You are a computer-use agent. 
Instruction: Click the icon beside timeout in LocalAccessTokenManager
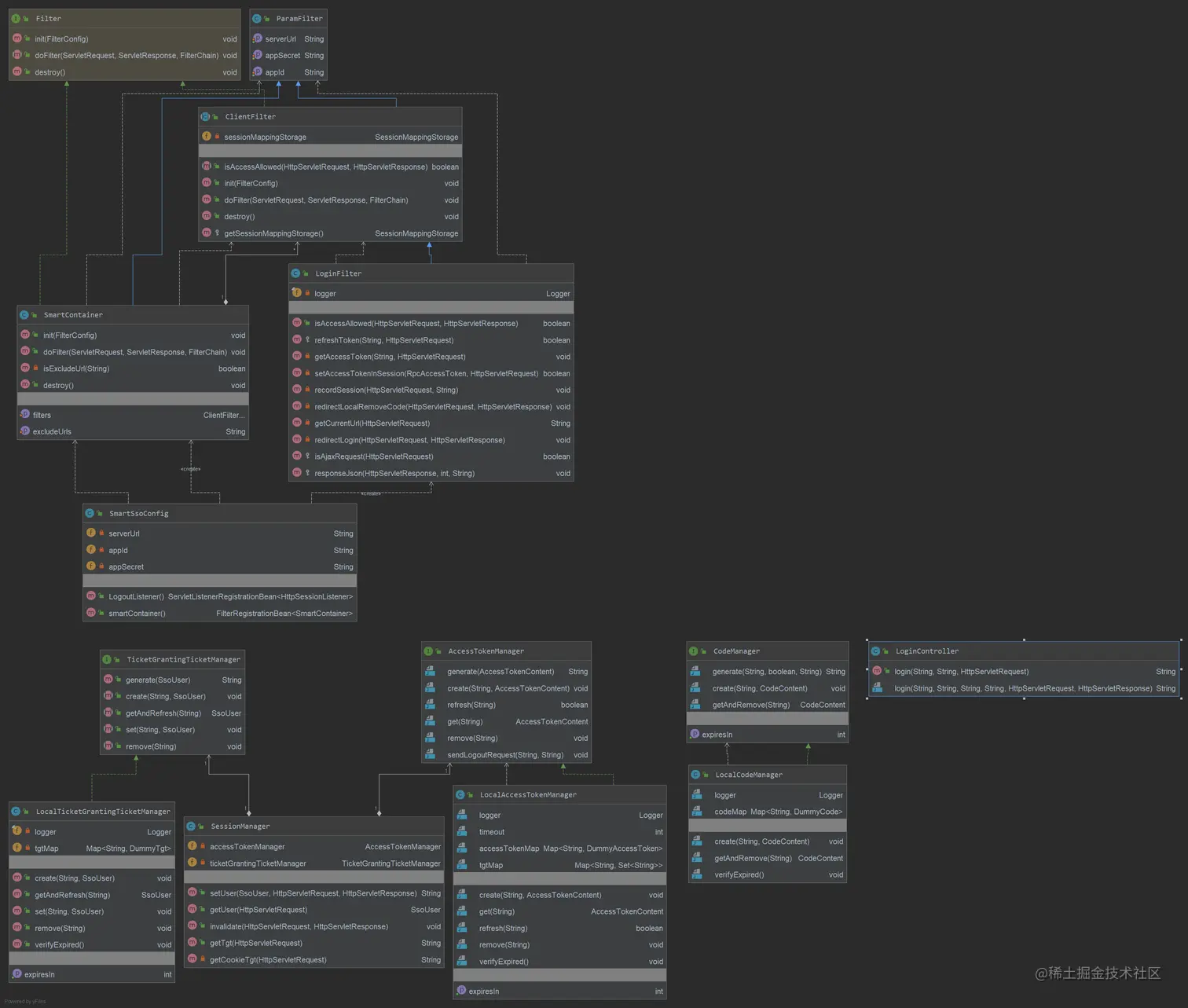(x=462, y=831)
